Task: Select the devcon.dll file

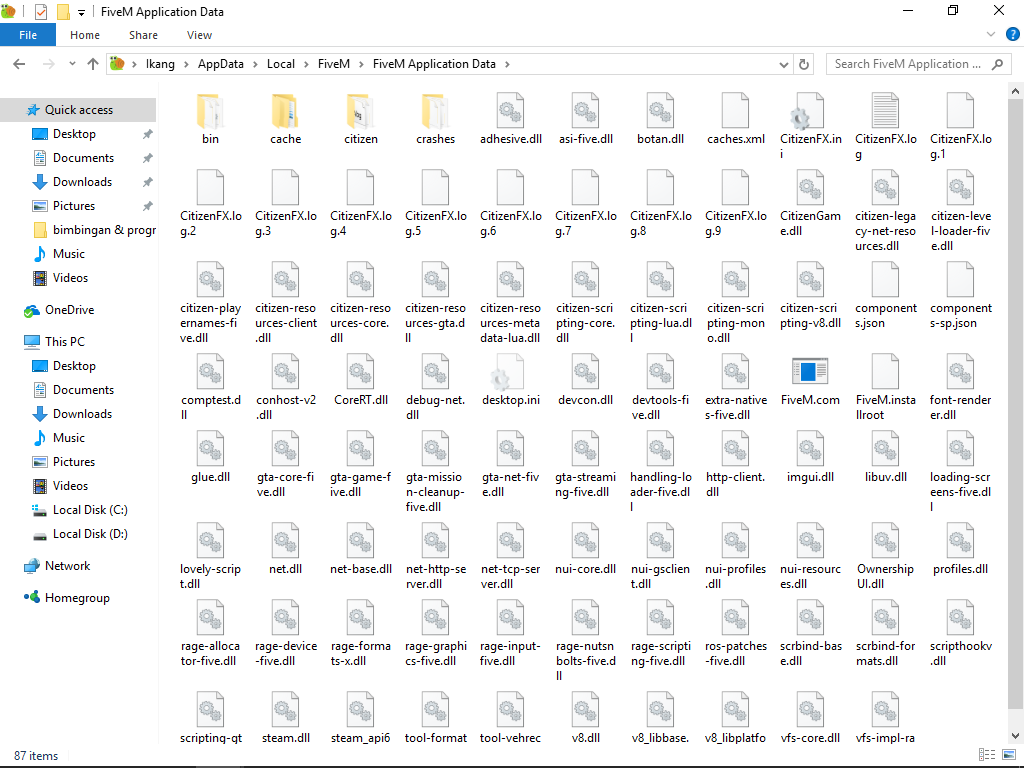Action: (x=586, y=380)
